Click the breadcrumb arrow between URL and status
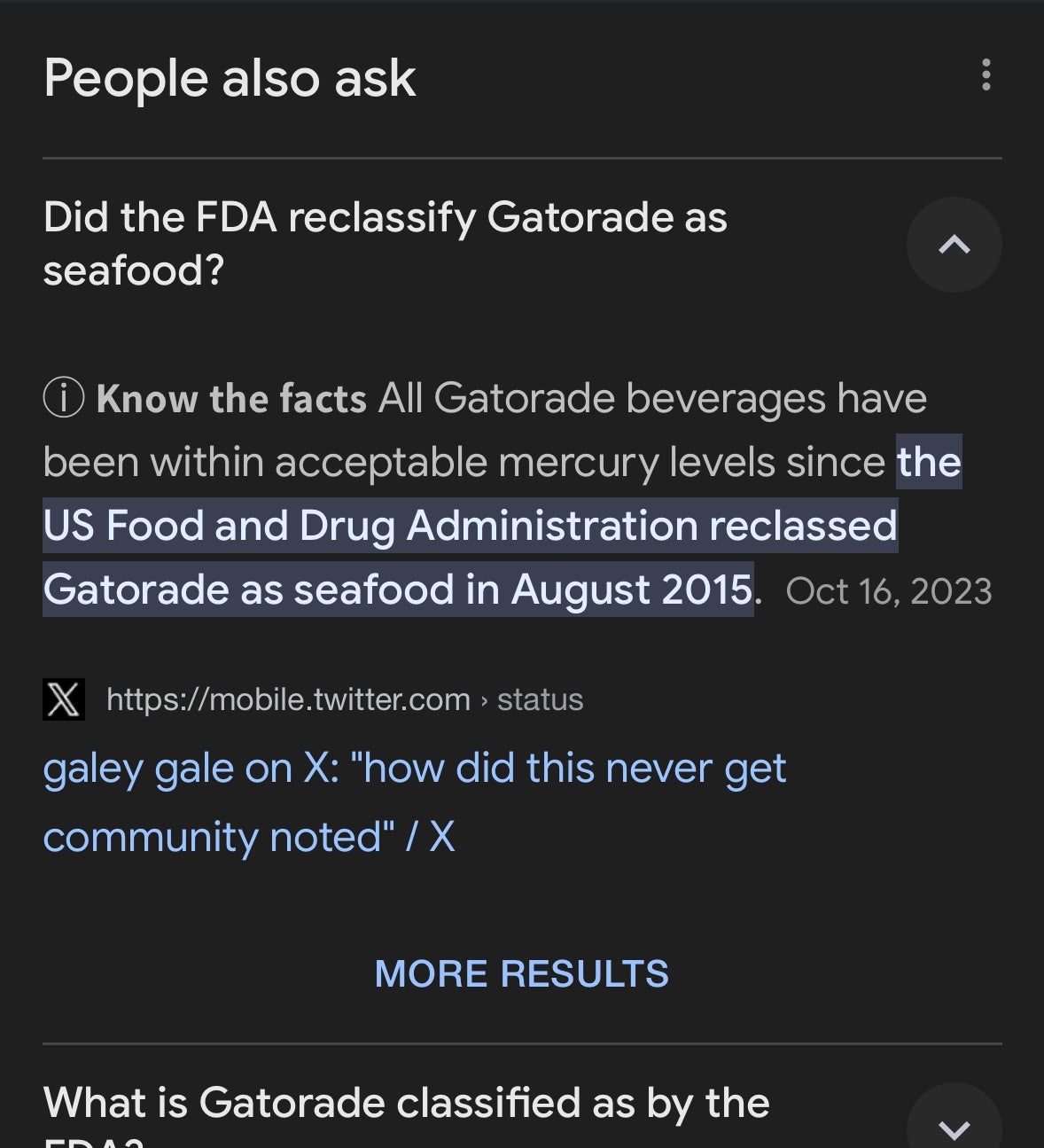This screenshot has width=1044, height=1148. [484, 700]
